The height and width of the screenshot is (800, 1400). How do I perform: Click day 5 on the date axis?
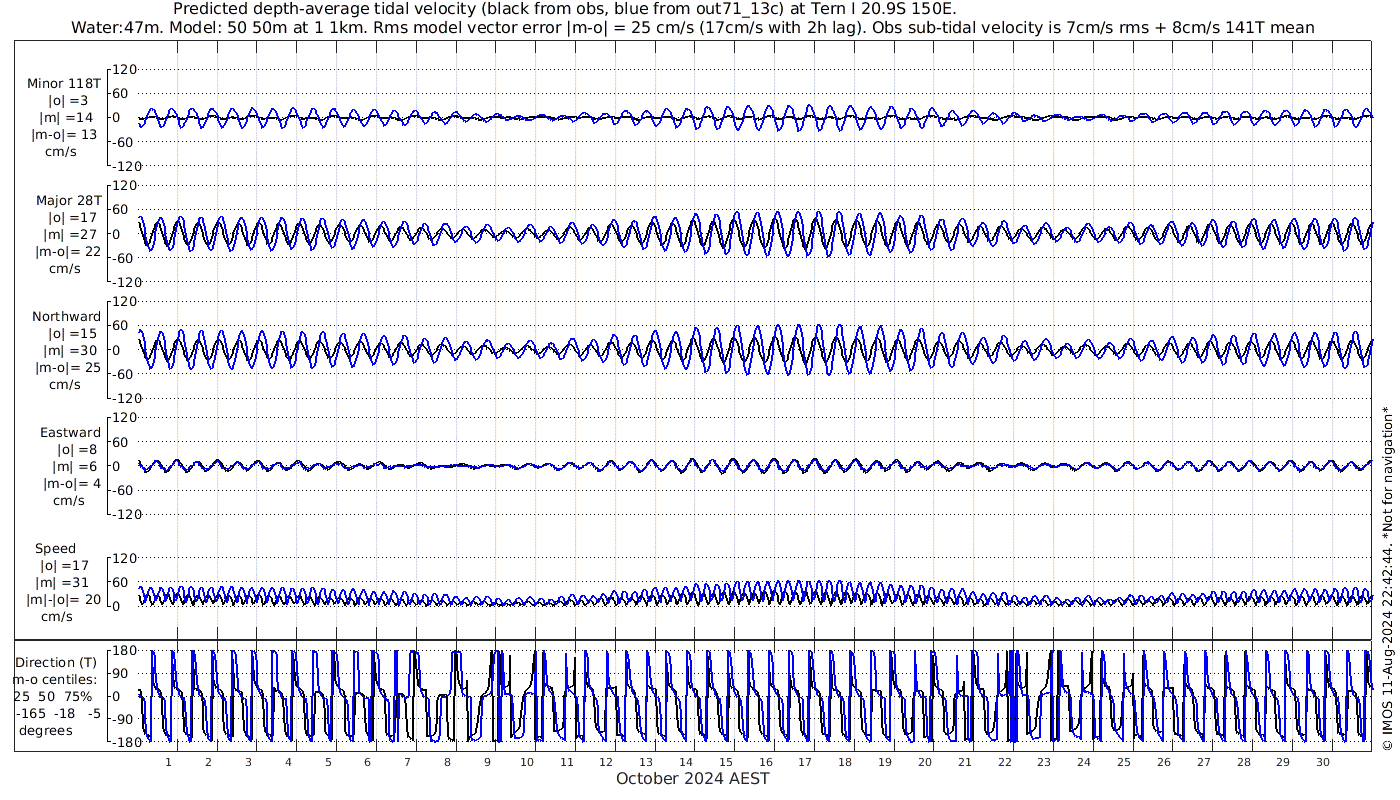pos(328,762)
